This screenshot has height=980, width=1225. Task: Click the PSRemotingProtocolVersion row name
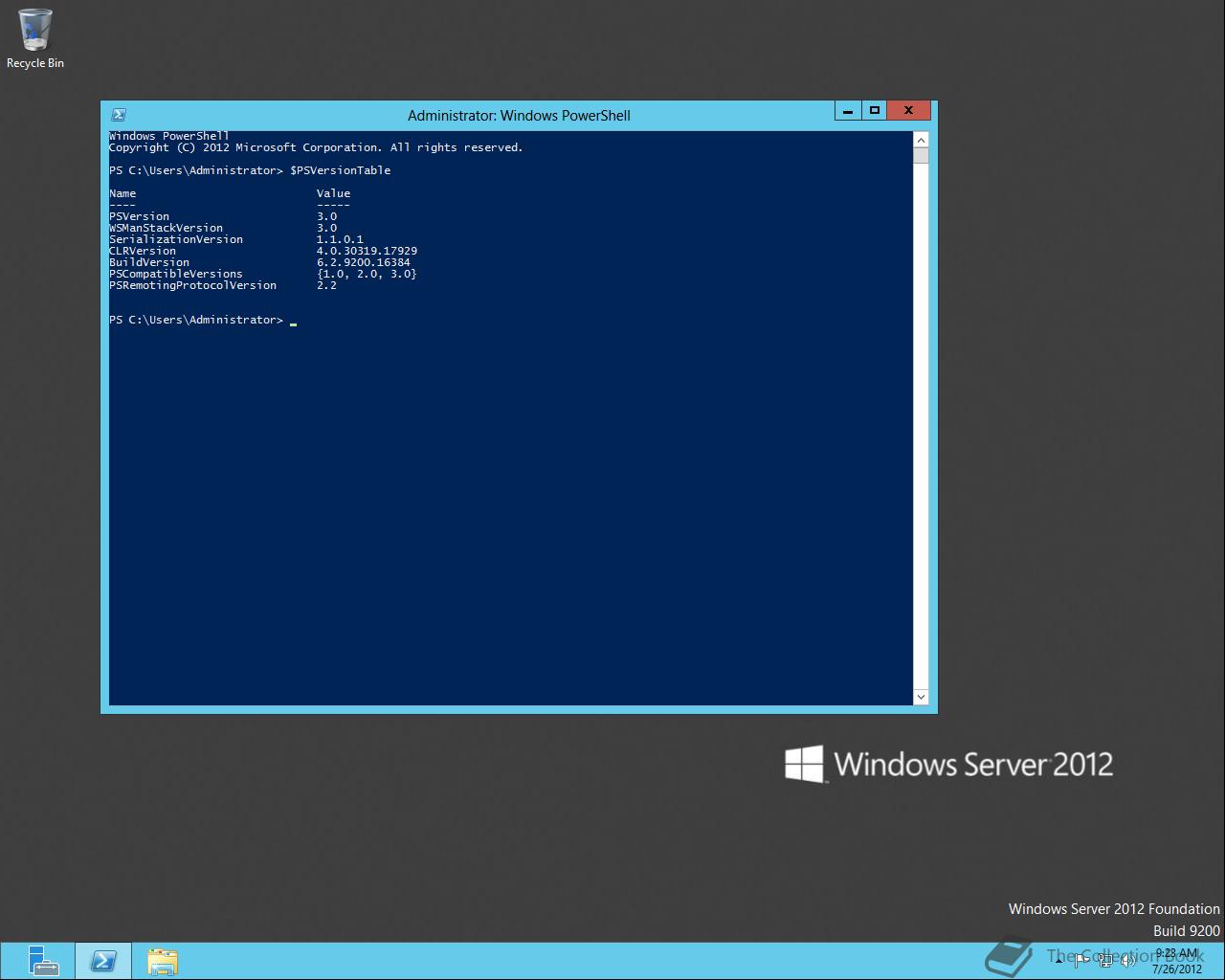click(x=192, y=285)
